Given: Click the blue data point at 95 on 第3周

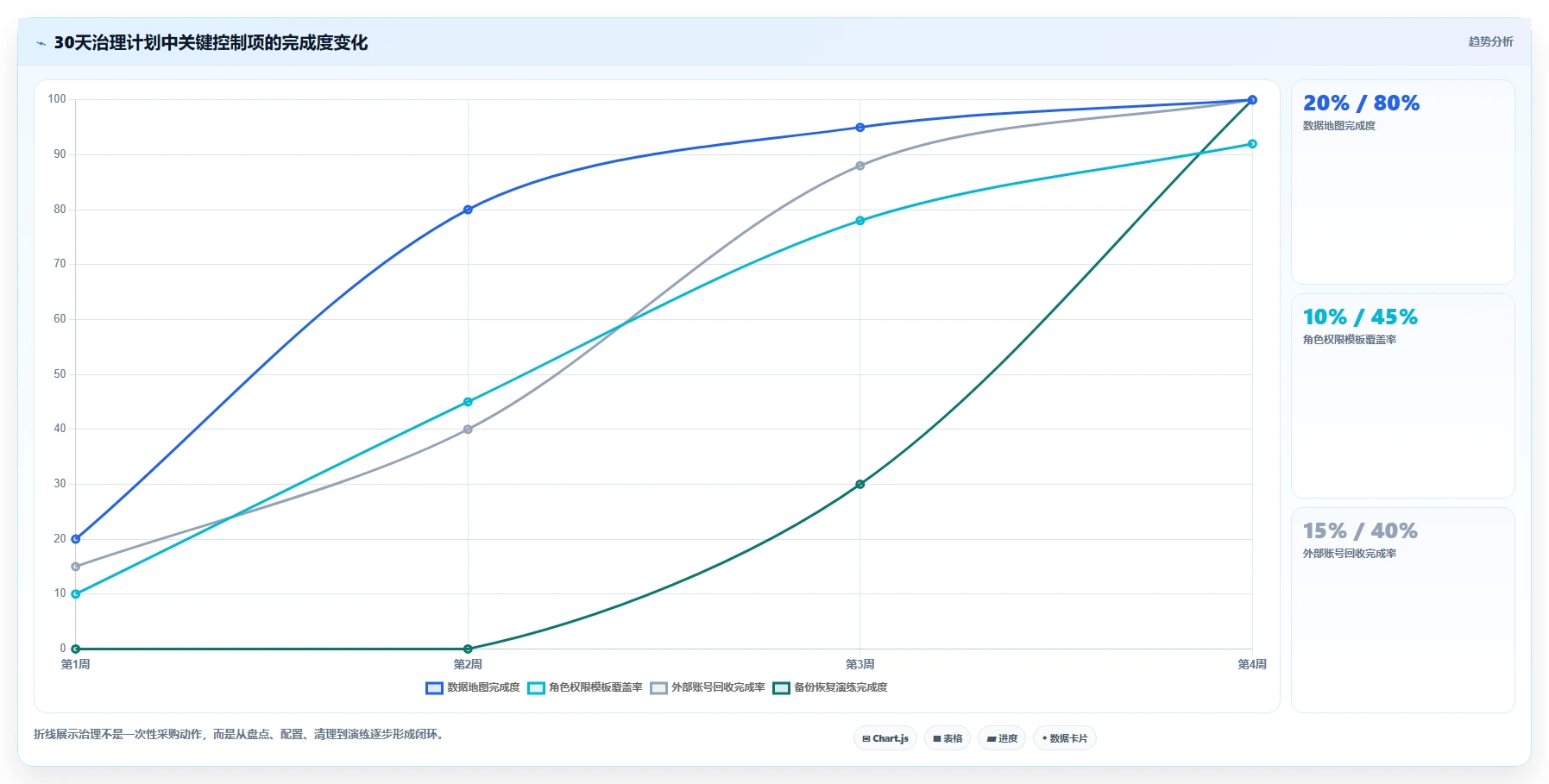Looking at the screenshot, I should pos(860,128).
